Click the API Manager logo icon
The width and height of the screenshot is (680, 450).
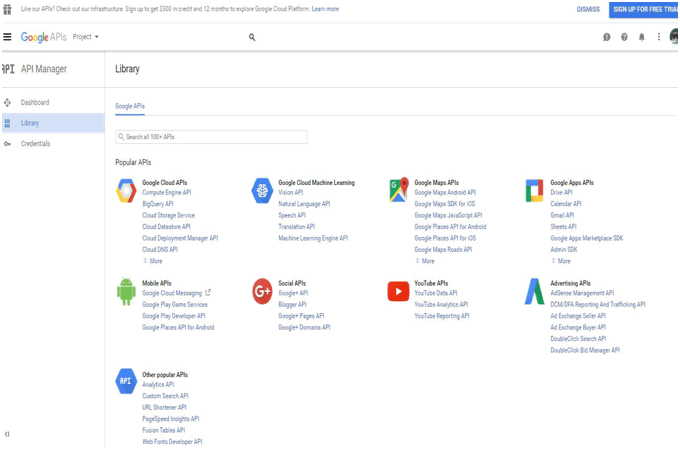[x=8, y=69]
